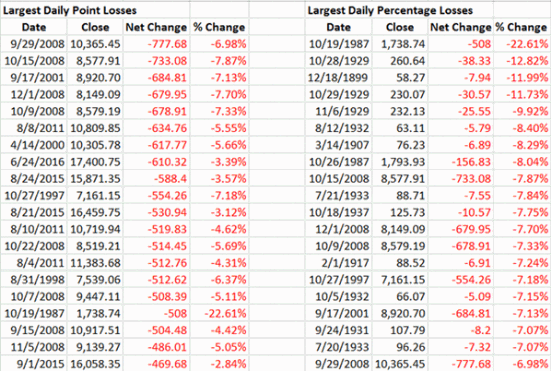Click the 2/1/1917 date cell
Viewport: 551px width, 371px height.
(x=338, y=263)
